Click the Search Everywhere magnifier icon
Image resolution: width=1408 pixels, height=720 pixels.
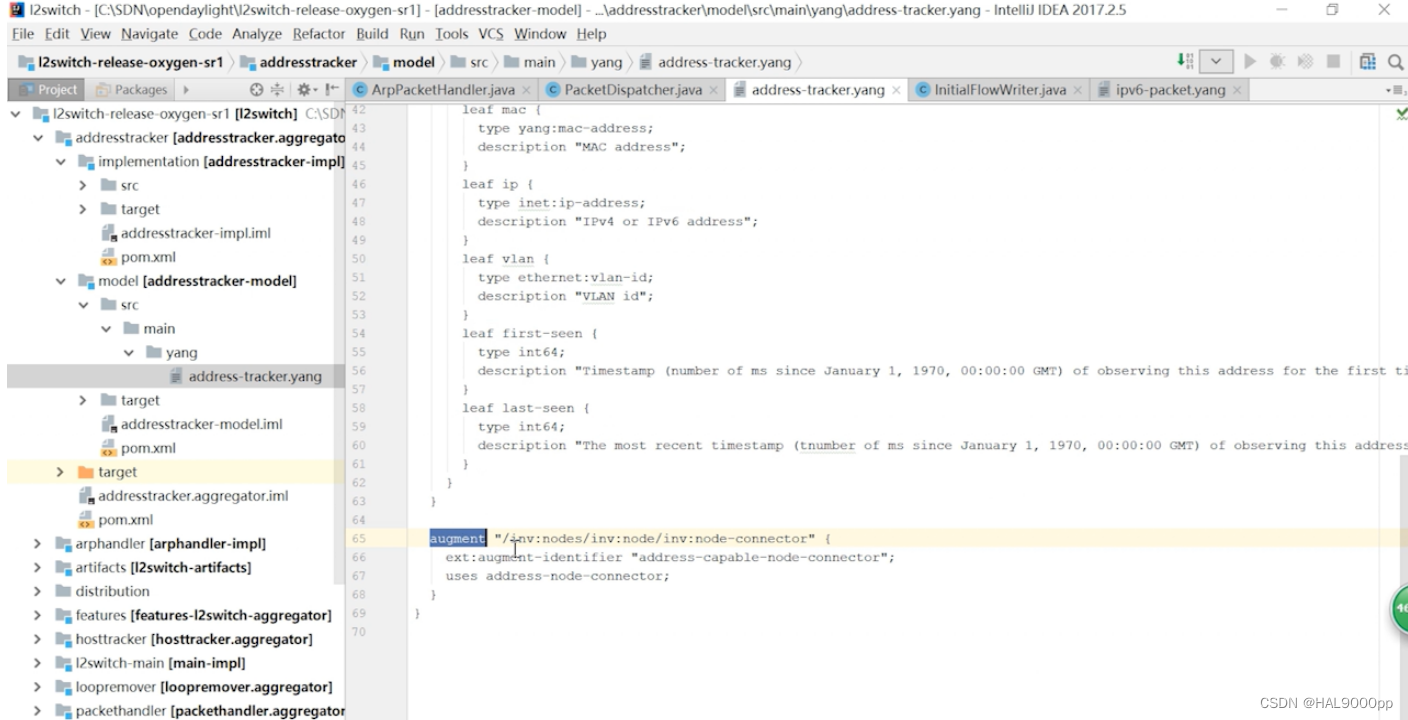tap(1396, 62)
